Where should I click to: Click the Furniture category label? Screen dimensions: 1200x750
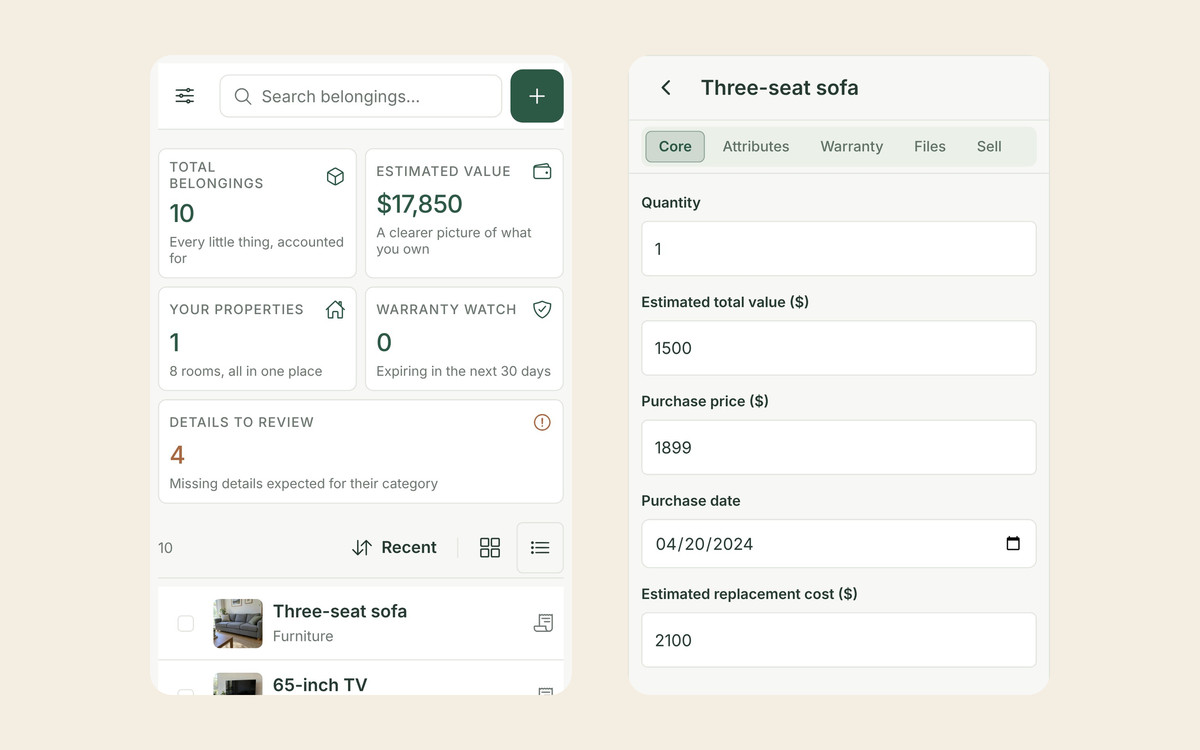tap(303, 636)
